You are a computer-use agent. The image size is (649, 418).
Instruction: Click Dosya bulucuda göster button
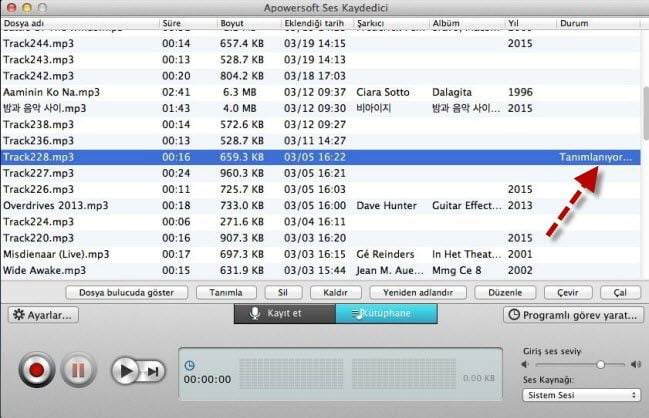click(126, 293)
